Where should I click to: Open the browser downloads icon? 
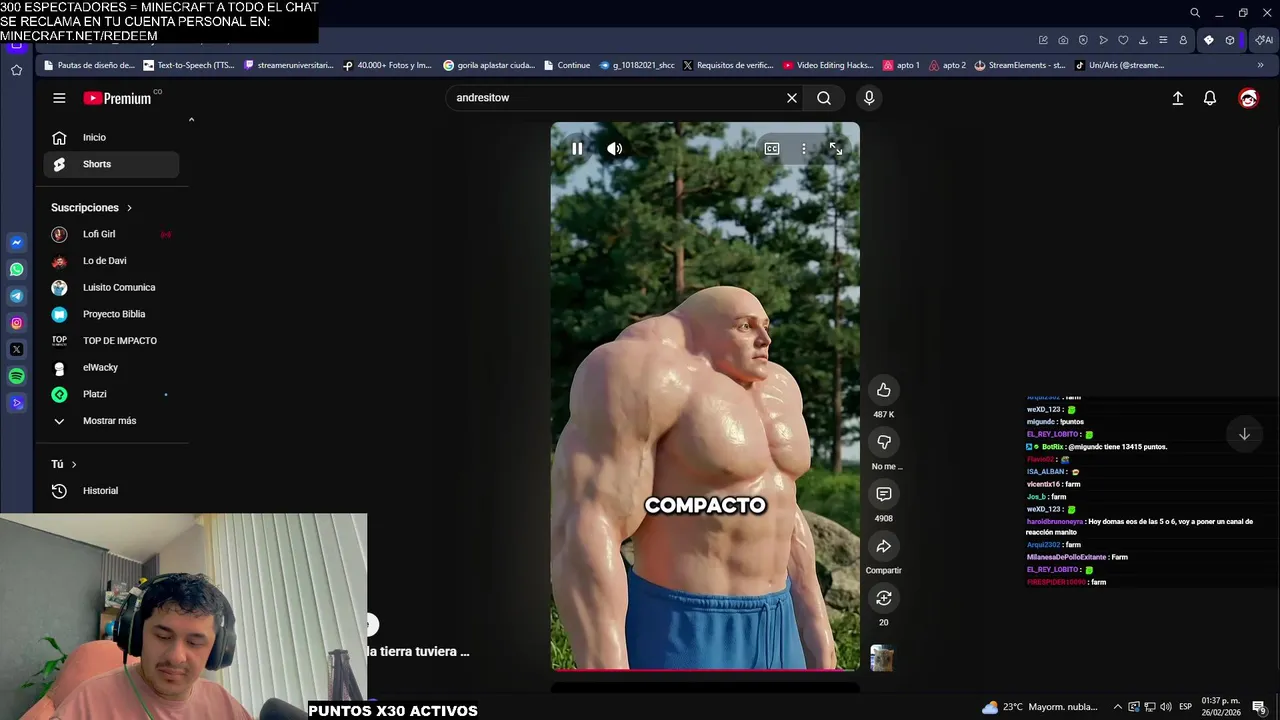click(x=1143, y=40)
